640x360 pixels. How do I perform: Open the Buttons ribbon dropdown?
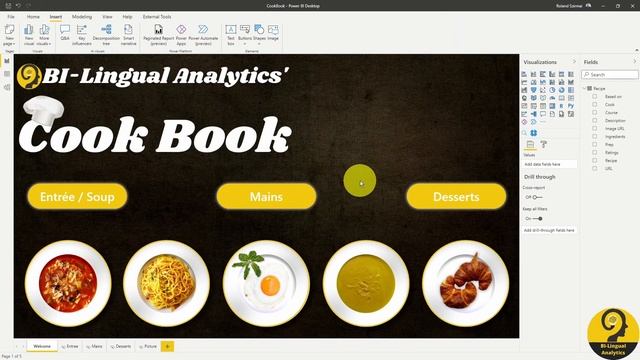[245, 35]
